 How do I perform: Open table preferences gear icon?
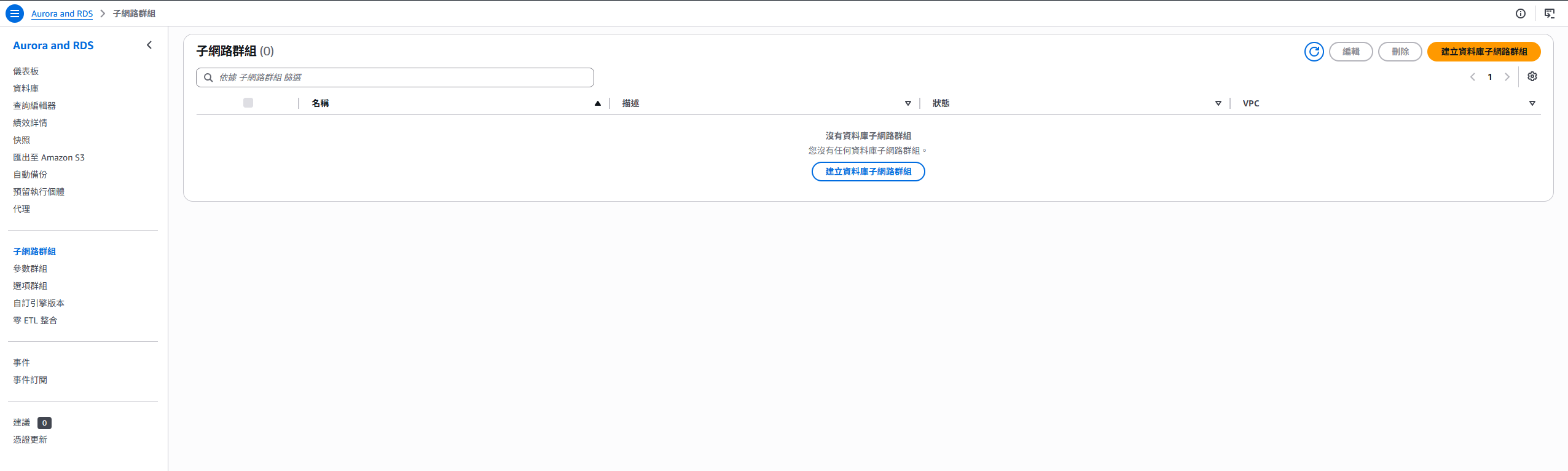(x=1532, y=77)
